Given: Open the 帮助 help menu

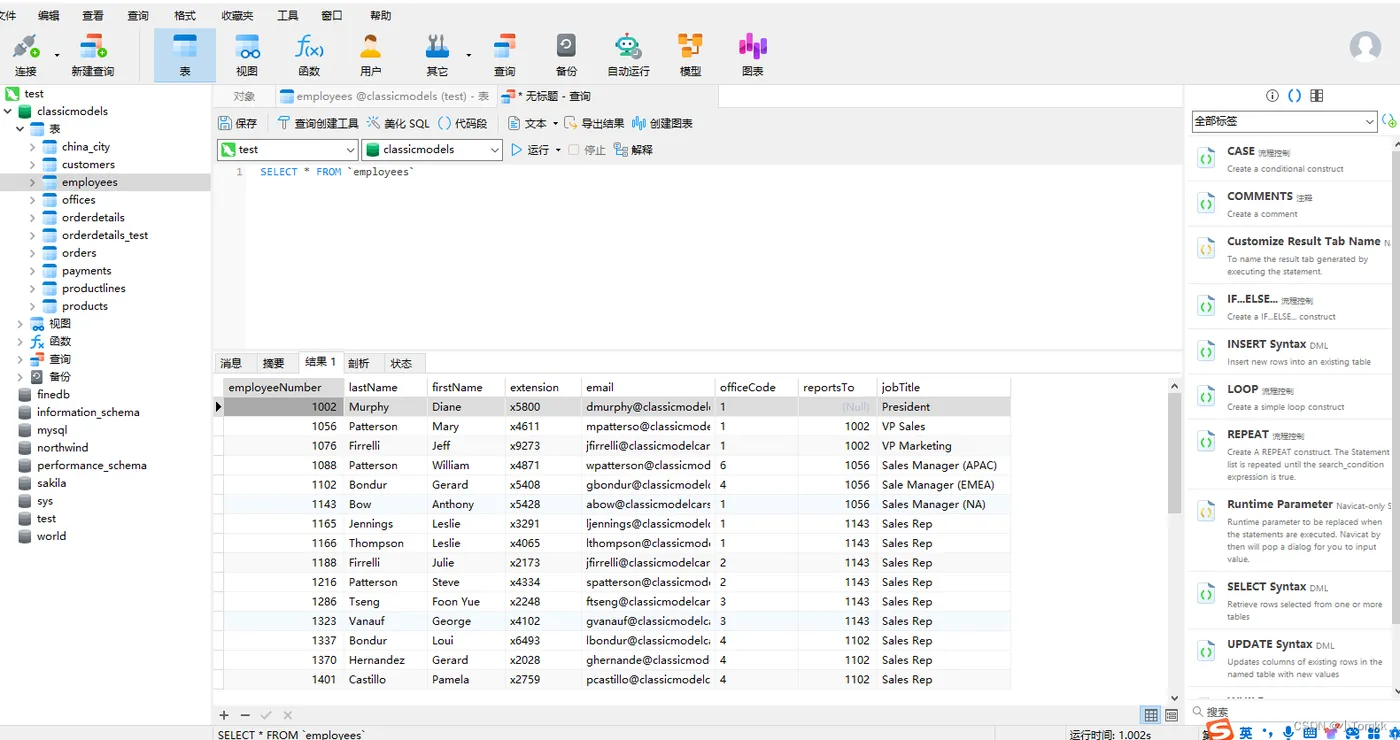Looking at the screenshot, I should pyautogui.click(x=380, y=15).
